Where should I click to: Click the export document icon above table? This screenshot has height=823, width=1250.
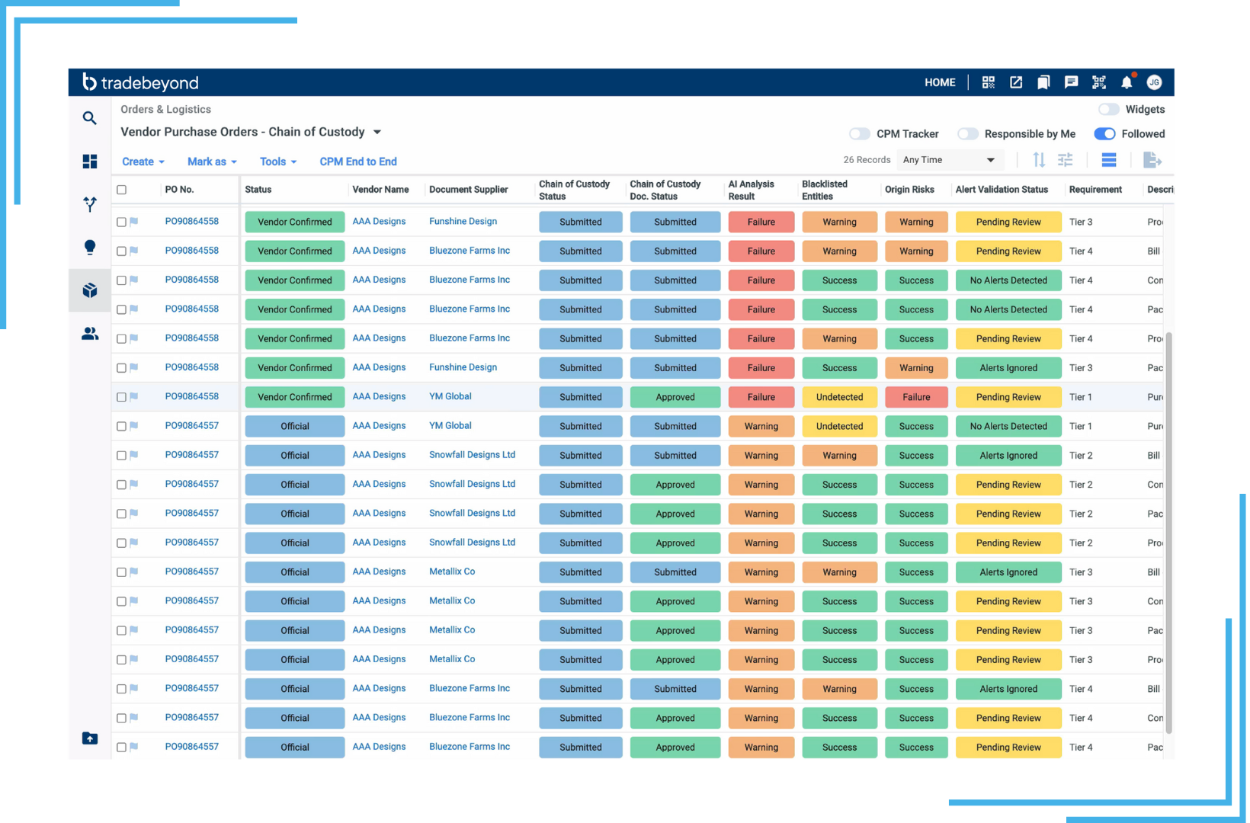[1152, 160]
